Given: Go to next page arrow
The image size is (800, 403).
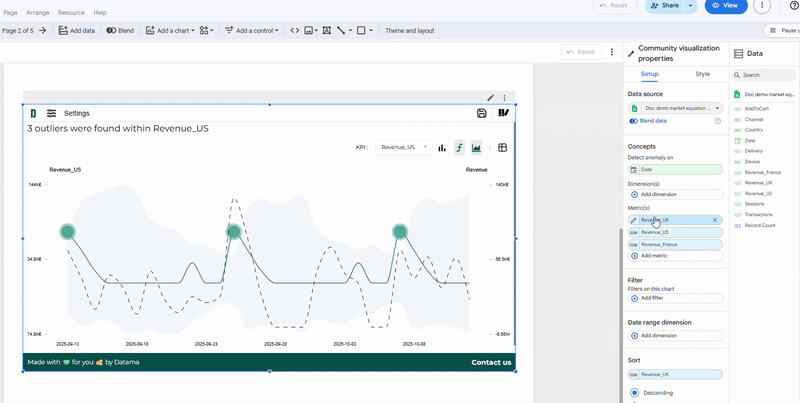Looking at the screenshot, I should 42,31.
